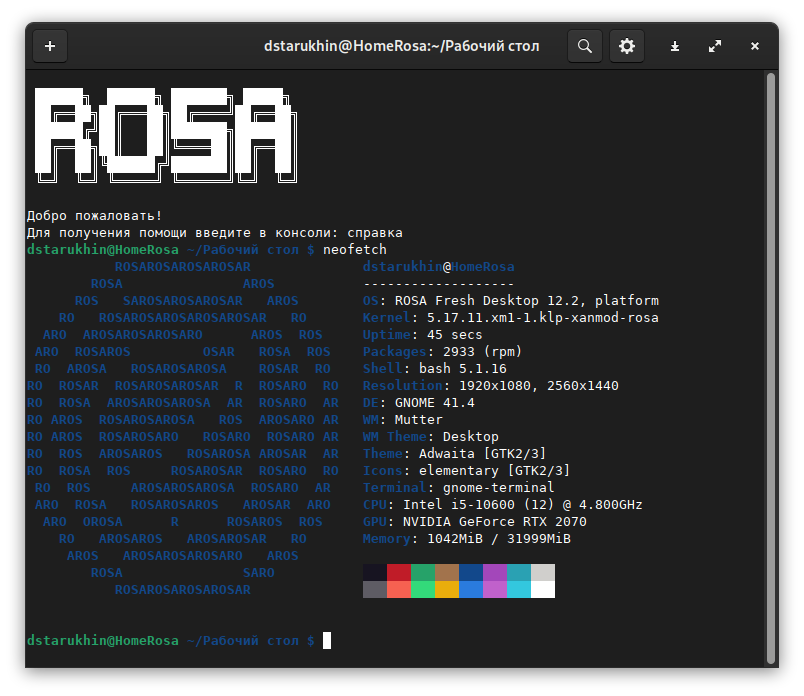Click the GPU NVIDIA GeForce RTX 2070 line
Screen dimensions: 804x696
[x=475, y=522]
